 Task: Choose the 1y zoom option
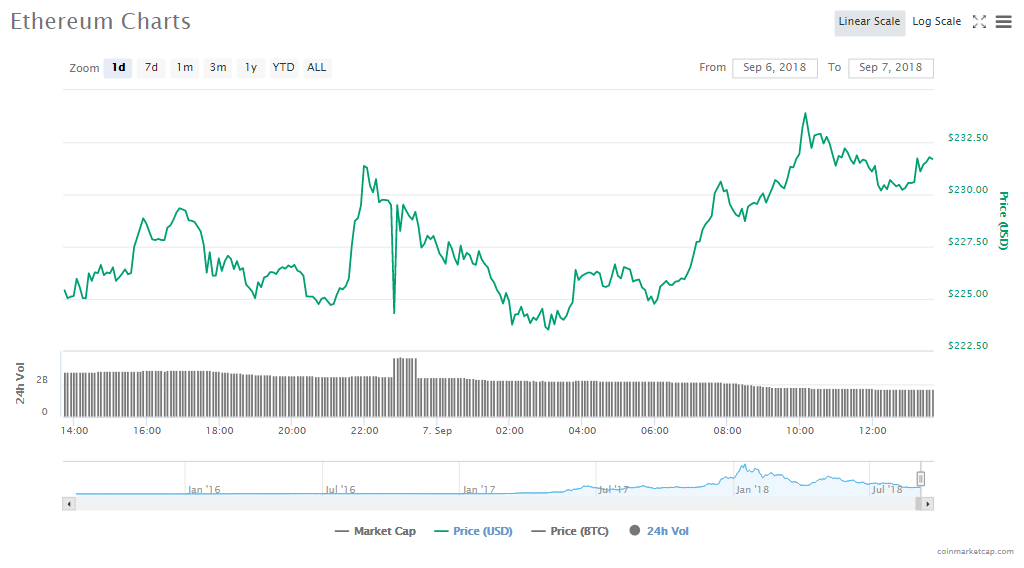pos(251,68)
